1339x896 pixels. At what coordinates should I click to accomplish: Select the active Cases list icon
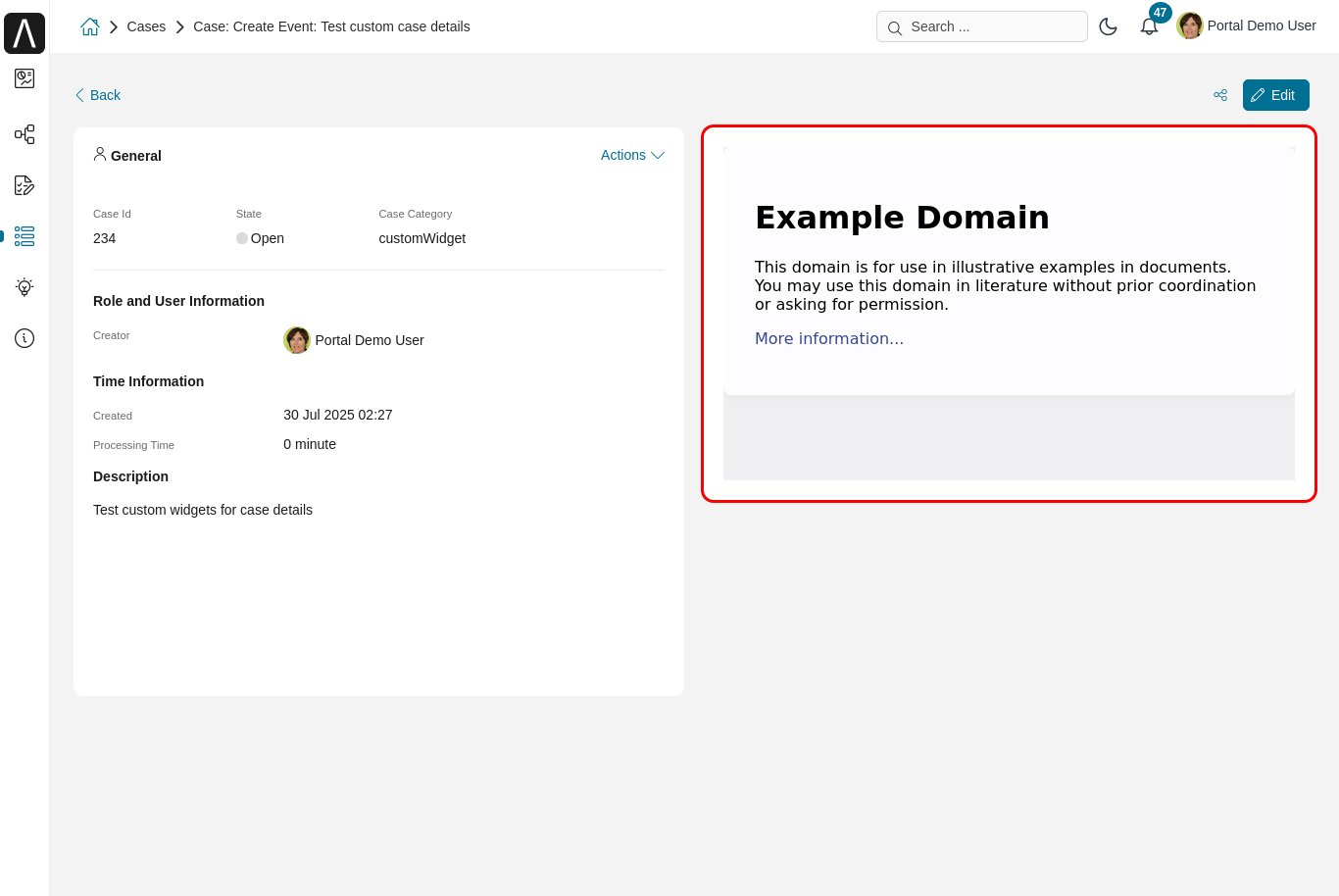[25, 236]
